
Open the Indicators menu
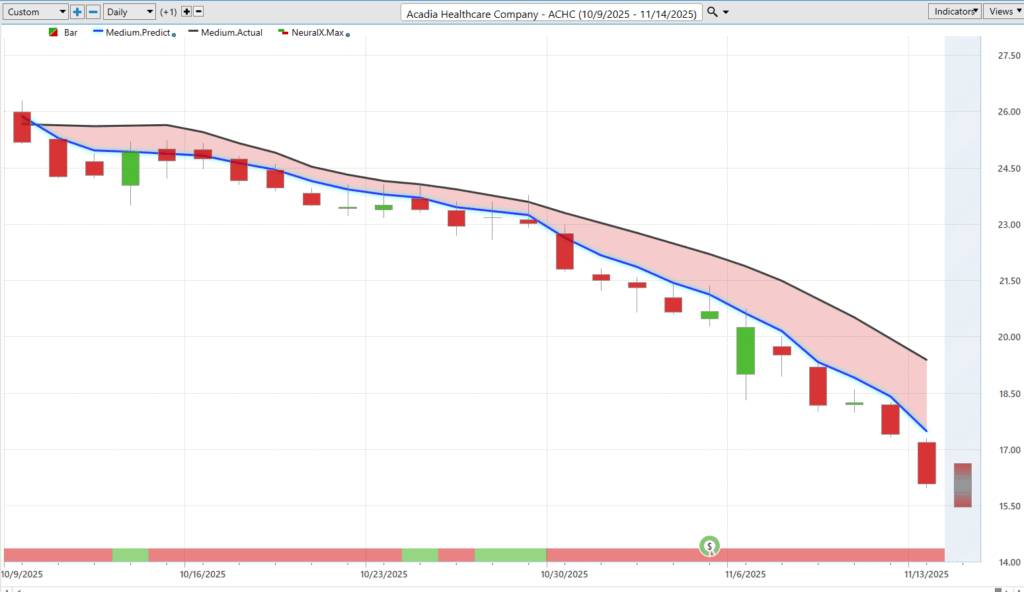tap(954, 12)
